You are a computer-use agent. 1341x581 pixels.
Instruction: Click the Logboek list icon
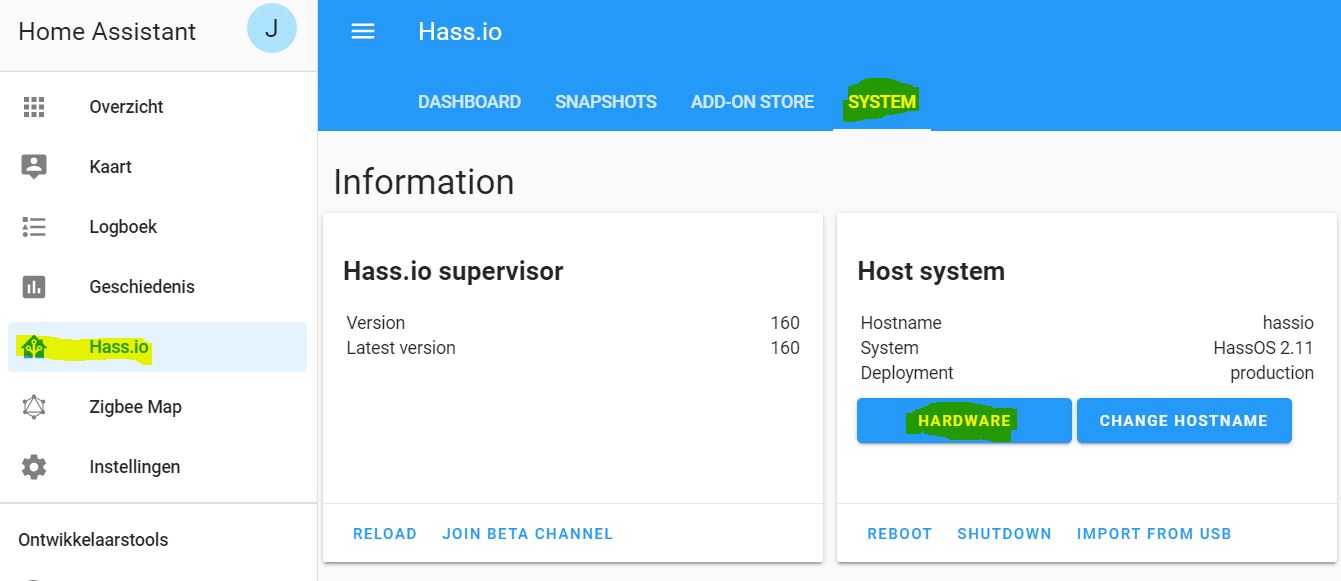click(x=34, y=227)
